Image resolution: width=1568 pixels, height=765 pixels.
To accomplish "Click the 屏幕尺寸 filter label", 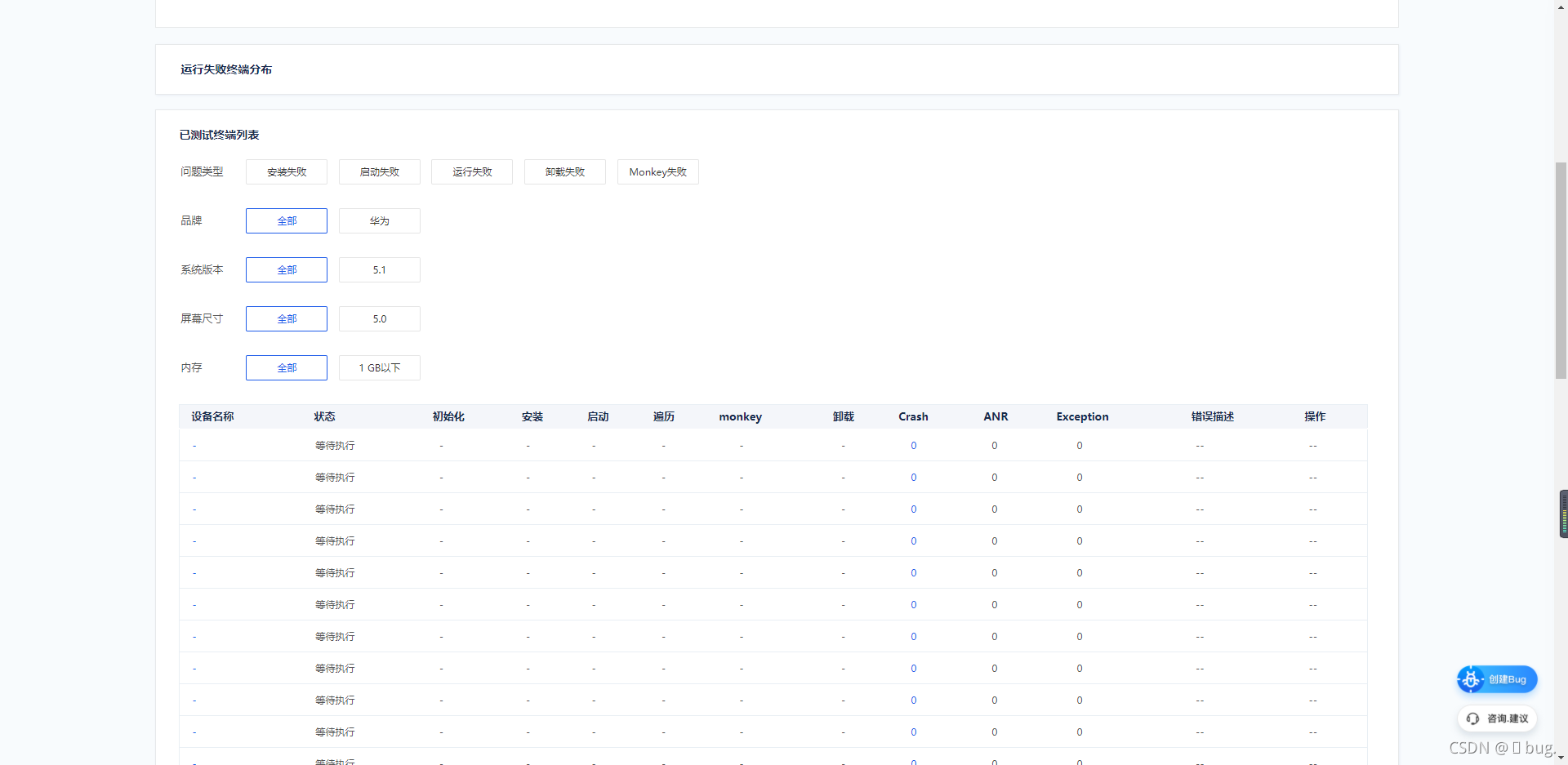I will [x=202, y=318].
